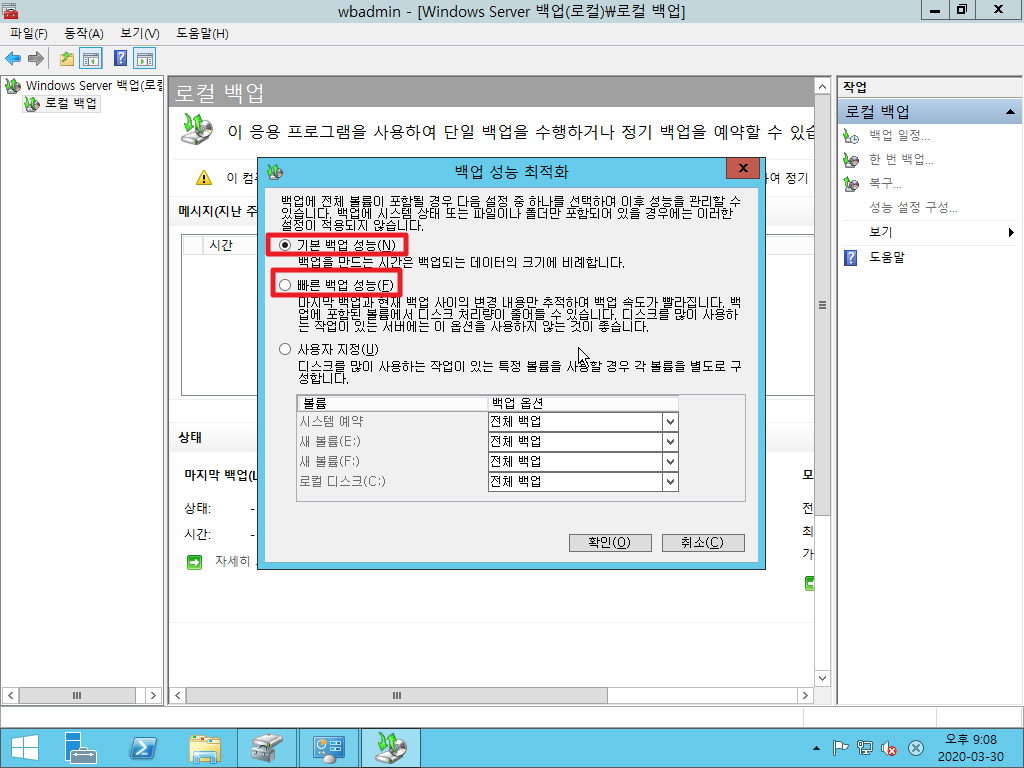
Task: Click 성능 설정 구성... action link
Action: 913,208
